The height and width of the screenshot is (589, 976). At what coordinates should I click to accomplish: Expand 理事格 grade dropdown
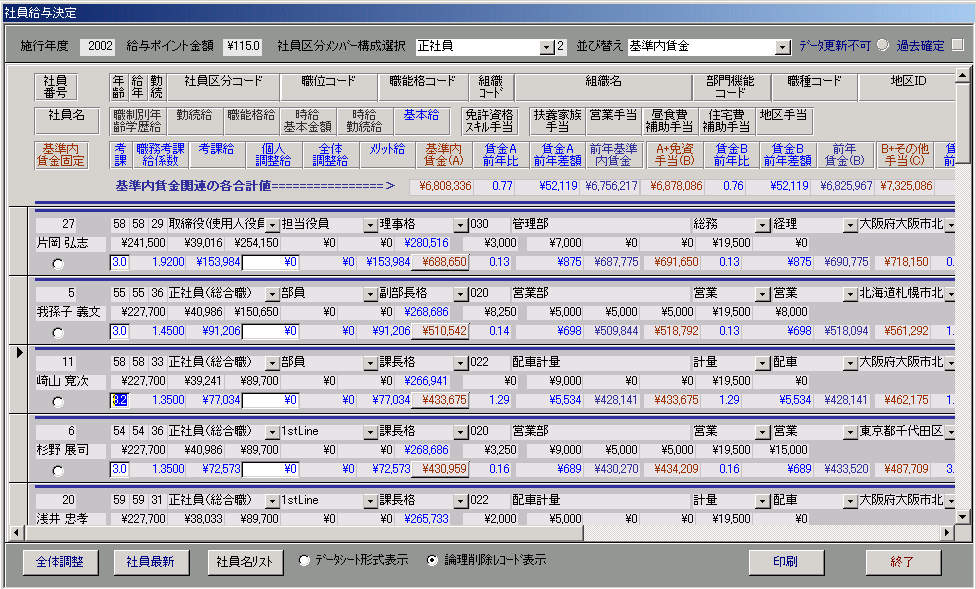pyautogui.click(x=460, y=225)
